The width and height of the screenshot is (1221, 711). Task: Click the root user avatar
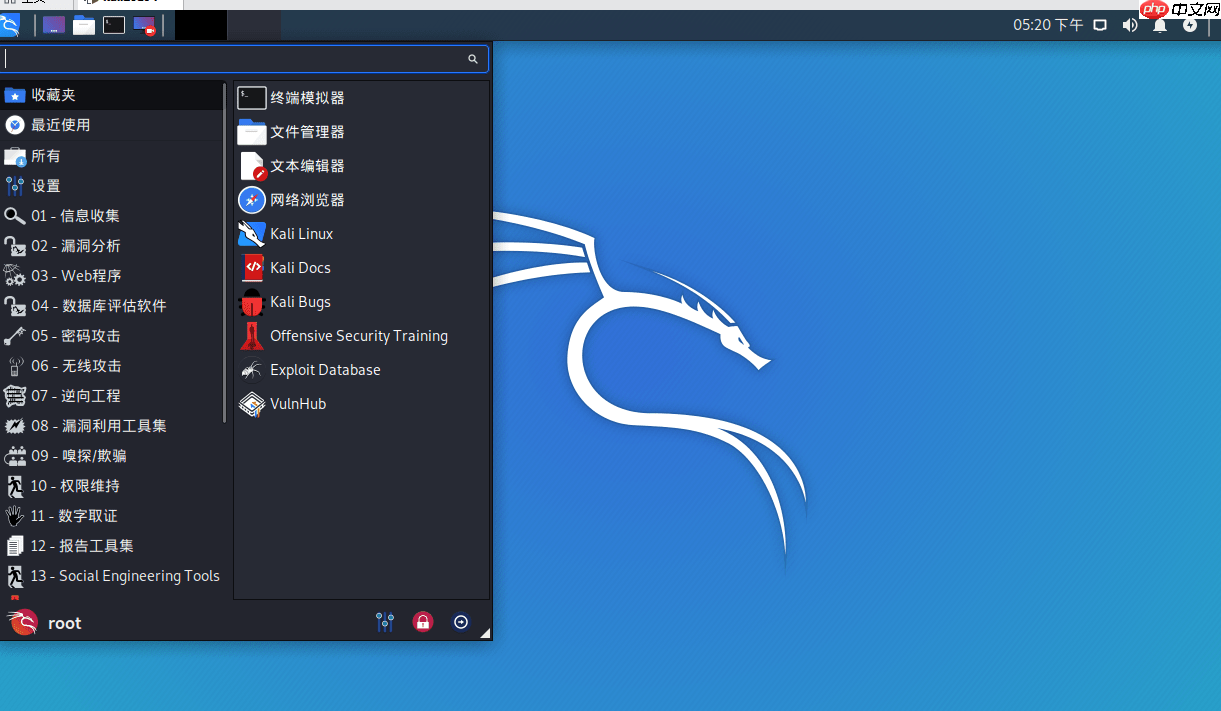(22, 623)
